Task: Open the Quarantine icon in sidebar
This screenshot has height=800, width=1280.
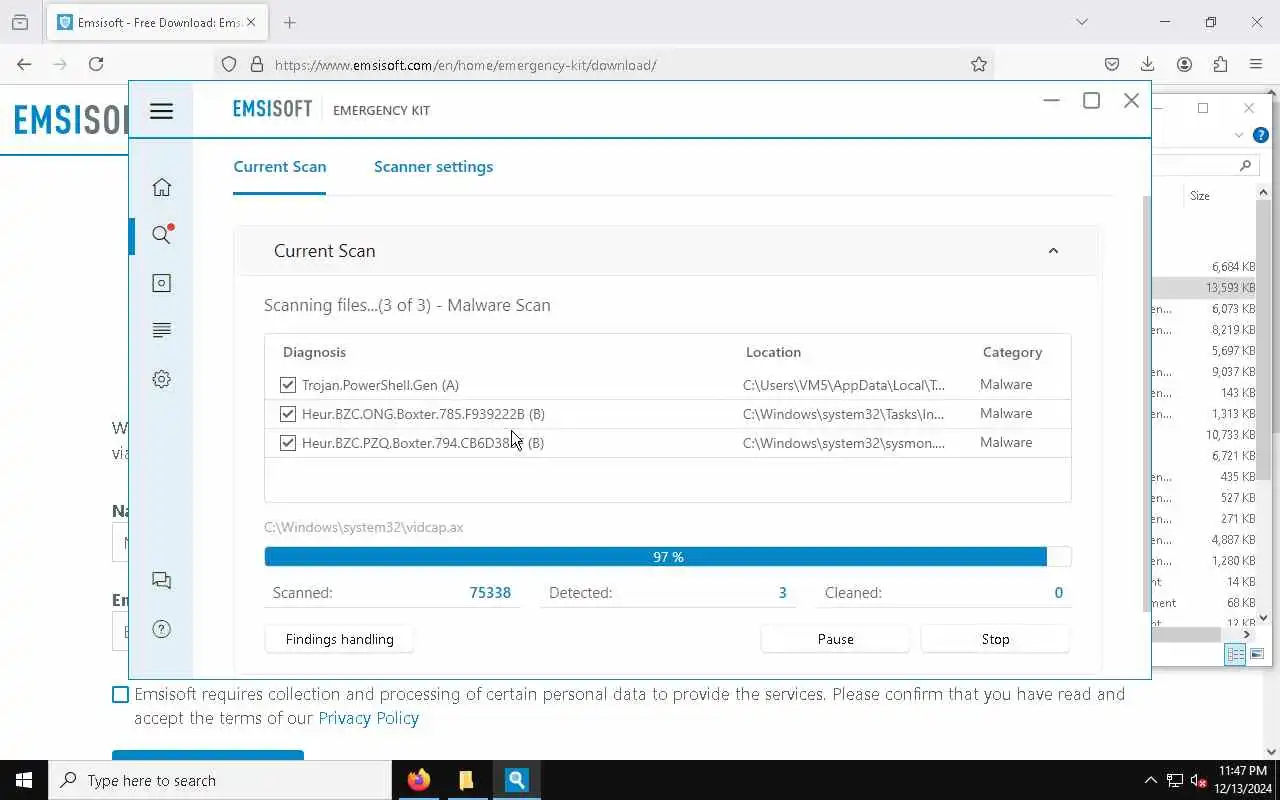Action: (161, 283)
